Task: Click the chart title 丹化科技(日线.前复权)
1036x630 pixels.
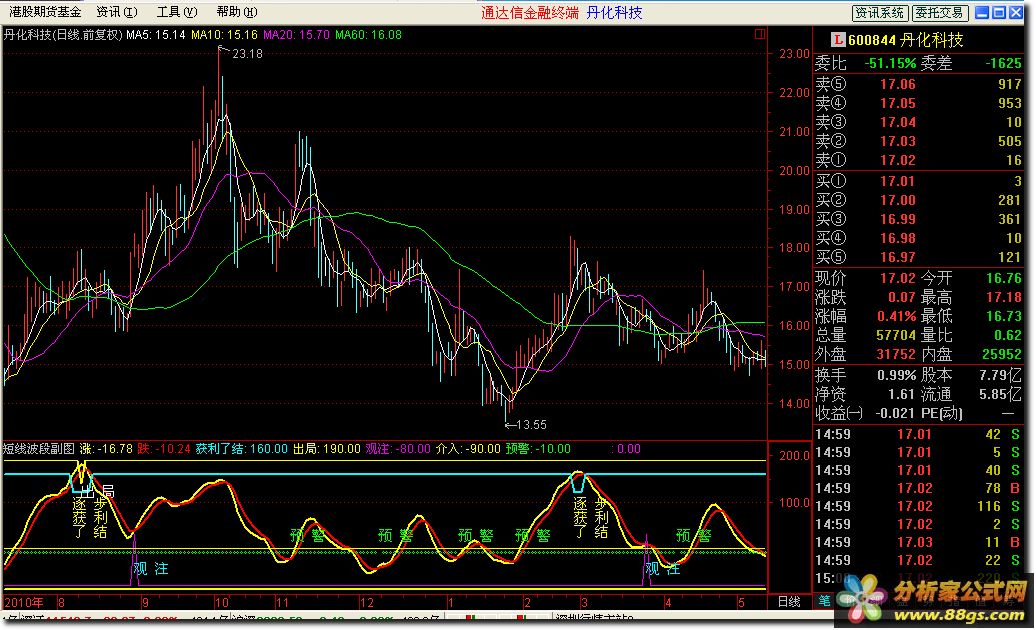Action: coord(64,34)
